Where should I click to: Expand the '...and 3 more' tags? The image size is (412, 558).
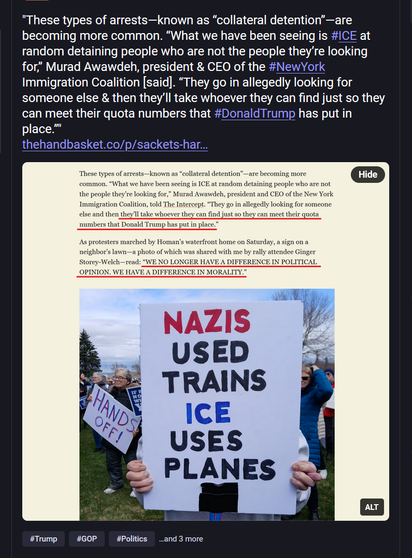tap(181, 539)
